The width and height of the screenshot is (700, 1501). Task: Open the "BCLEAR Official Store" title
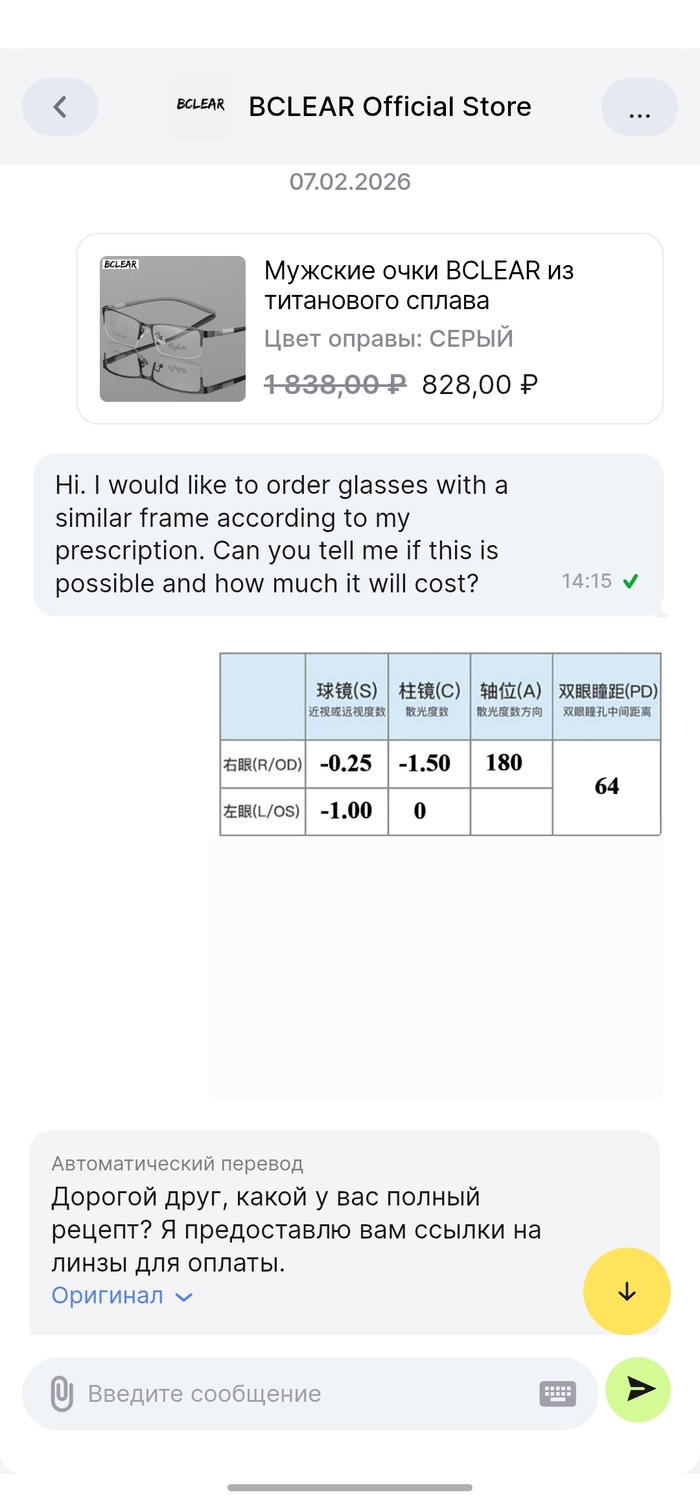[390, 107]
